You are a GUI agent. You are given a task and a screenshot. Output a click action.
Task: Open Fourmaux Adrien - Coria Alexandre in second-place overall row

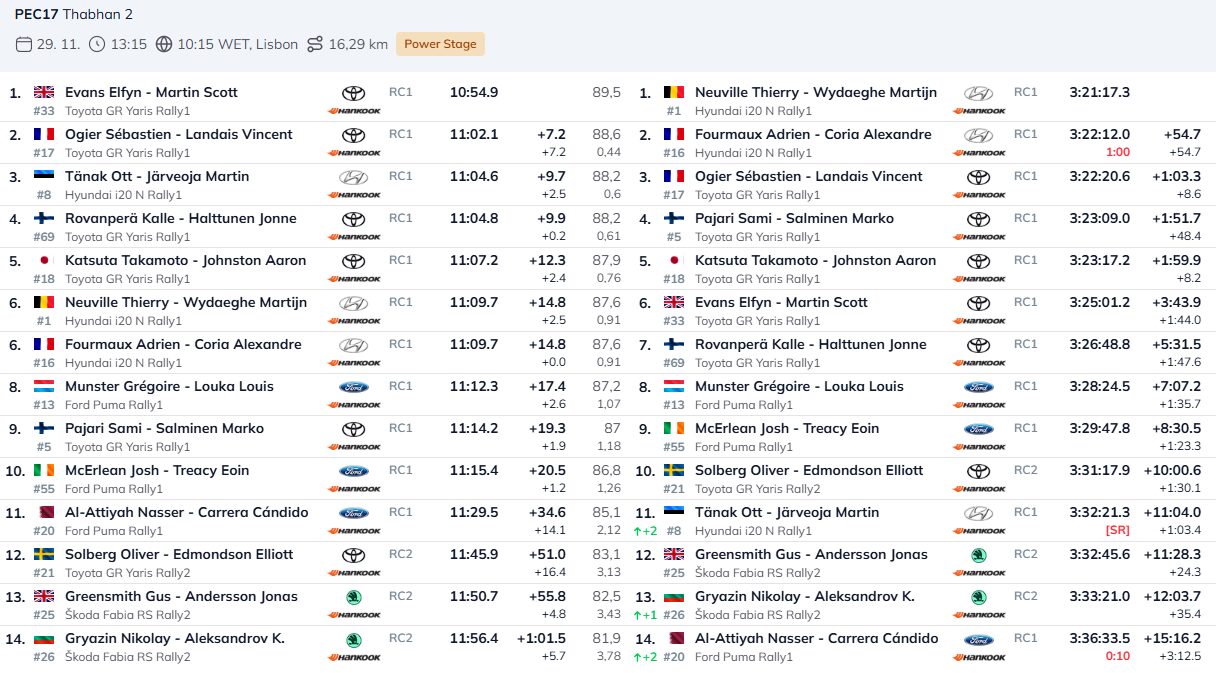[812, 134]
